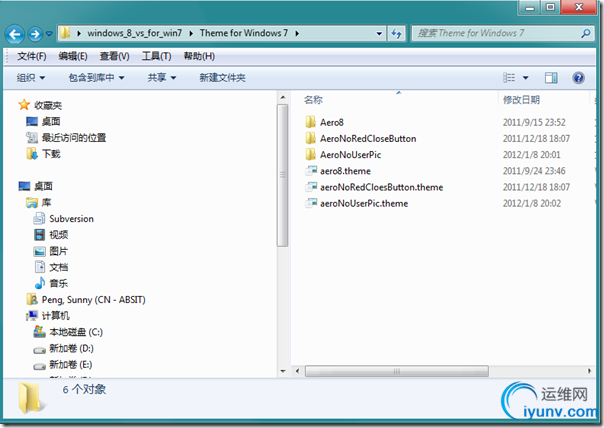
Task: Click the 新建文件夹 button
Action: pos(222,78)
